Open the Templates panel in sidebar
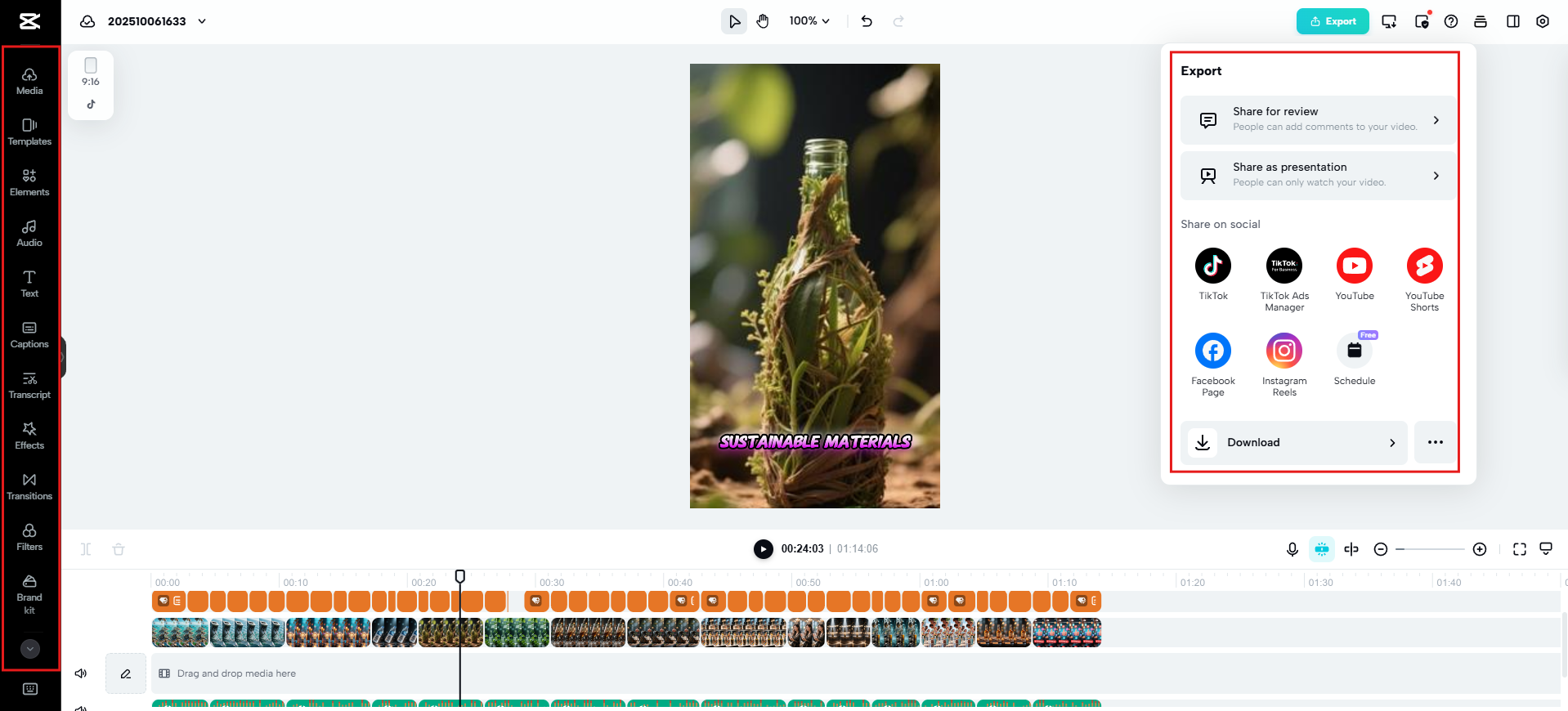This screenshot has width=1568, height=711. 29,132
